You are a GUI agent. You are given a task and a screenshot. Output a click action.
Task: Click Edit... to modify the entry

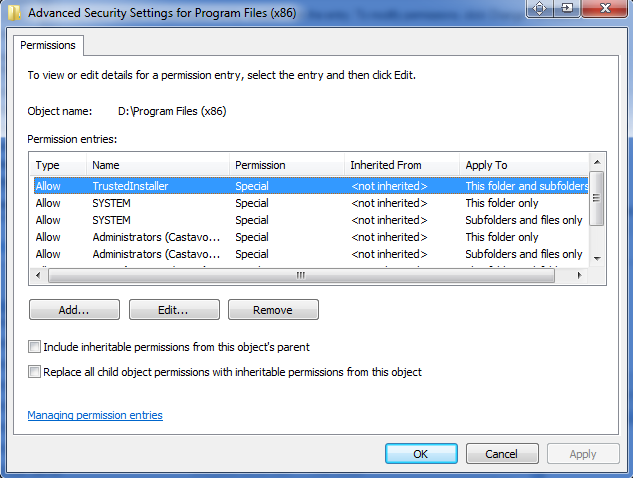tap(174, 310)
